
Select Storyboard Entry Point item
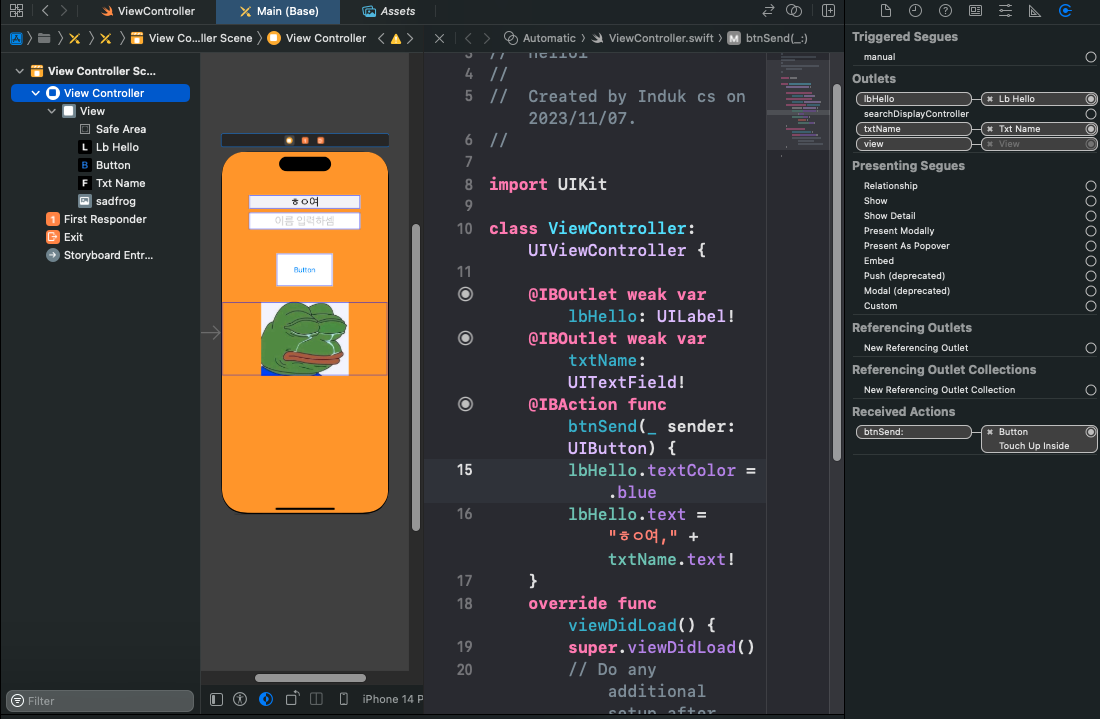coord(99,255)
